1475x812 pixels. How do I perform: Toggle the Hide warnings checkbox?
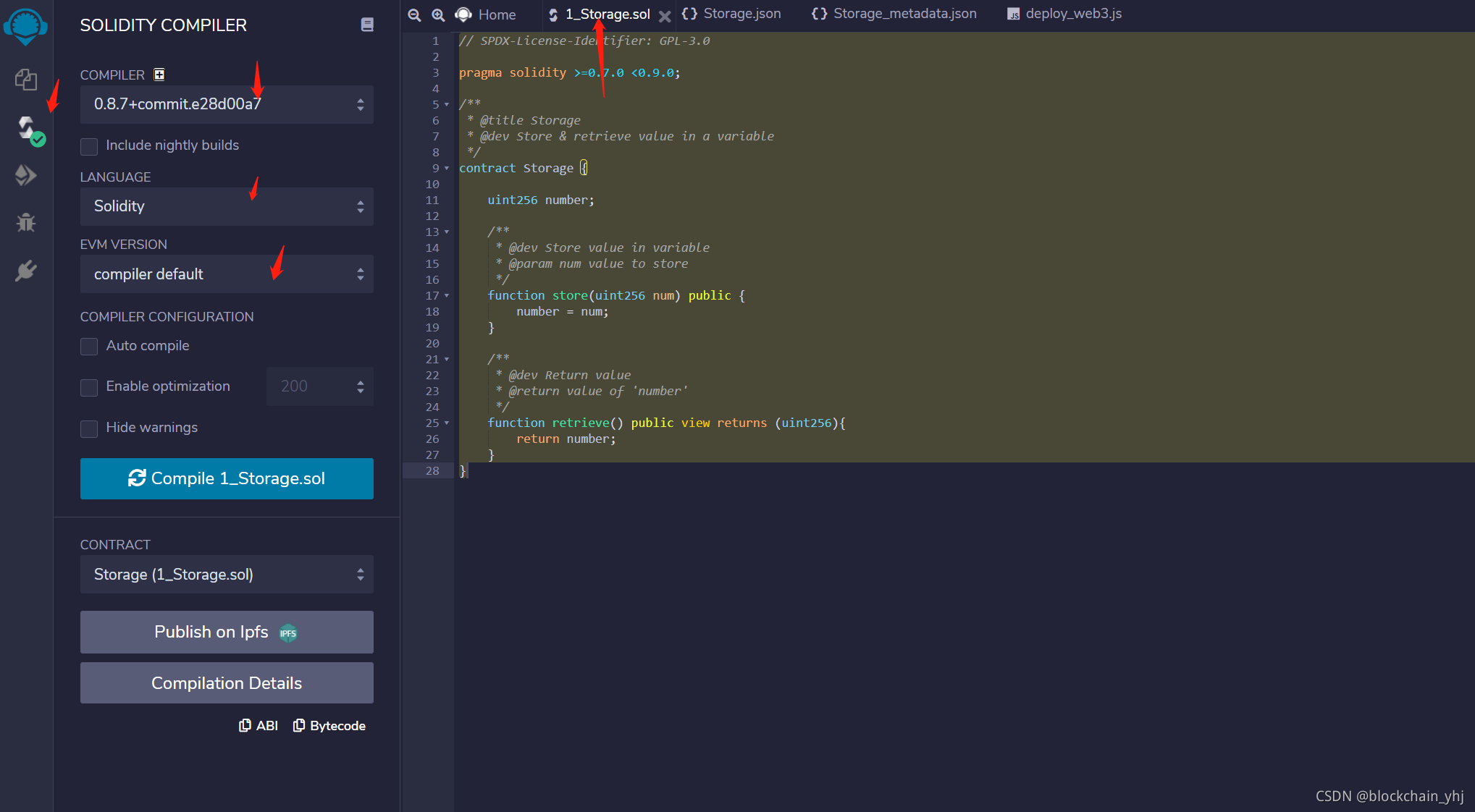(89, 428)
